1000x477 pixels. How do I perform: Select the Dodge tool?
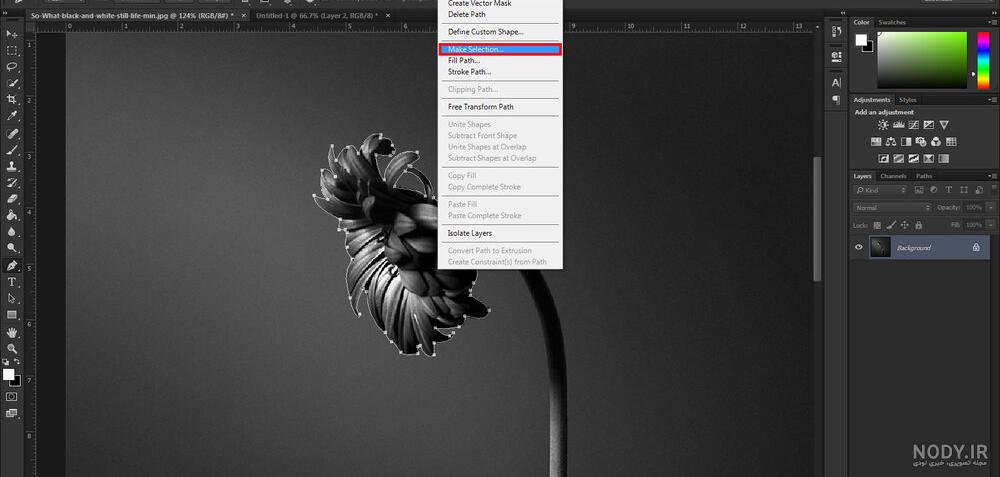tap(11, 248)
